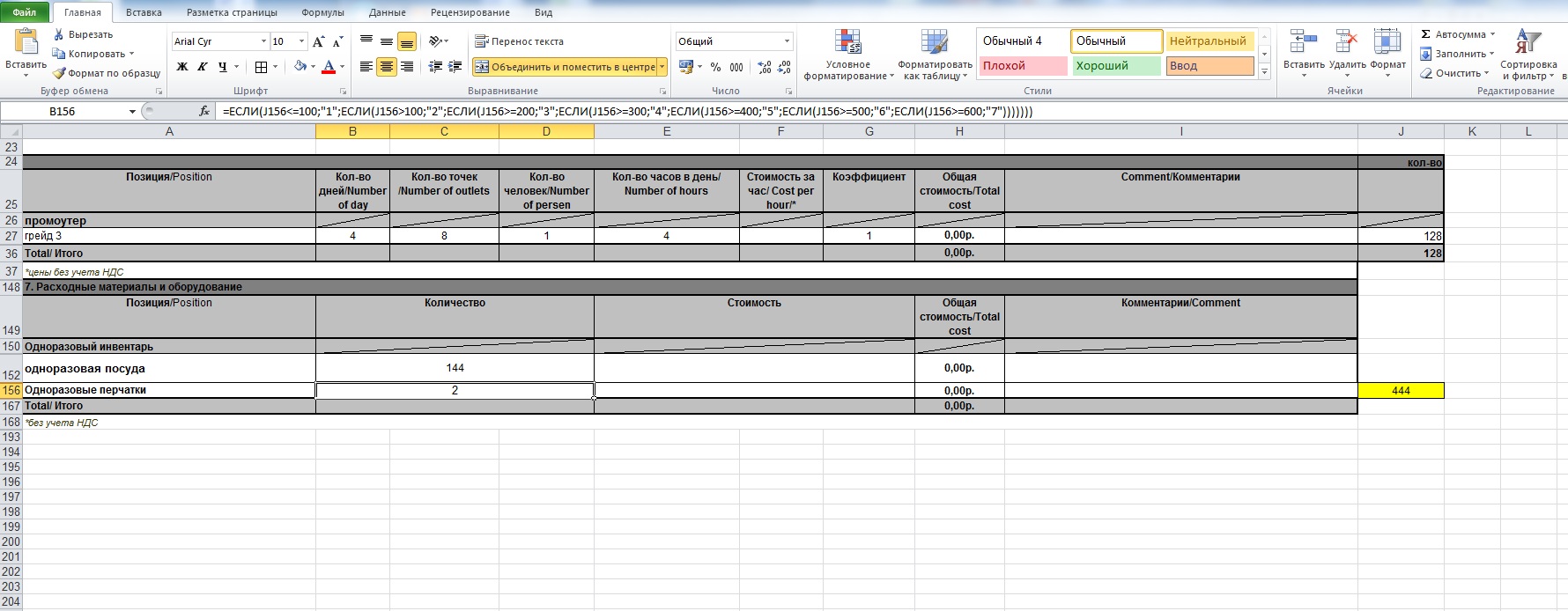Change text orientation
Screen dimensions: 1568x611
(x=438, y=41)
